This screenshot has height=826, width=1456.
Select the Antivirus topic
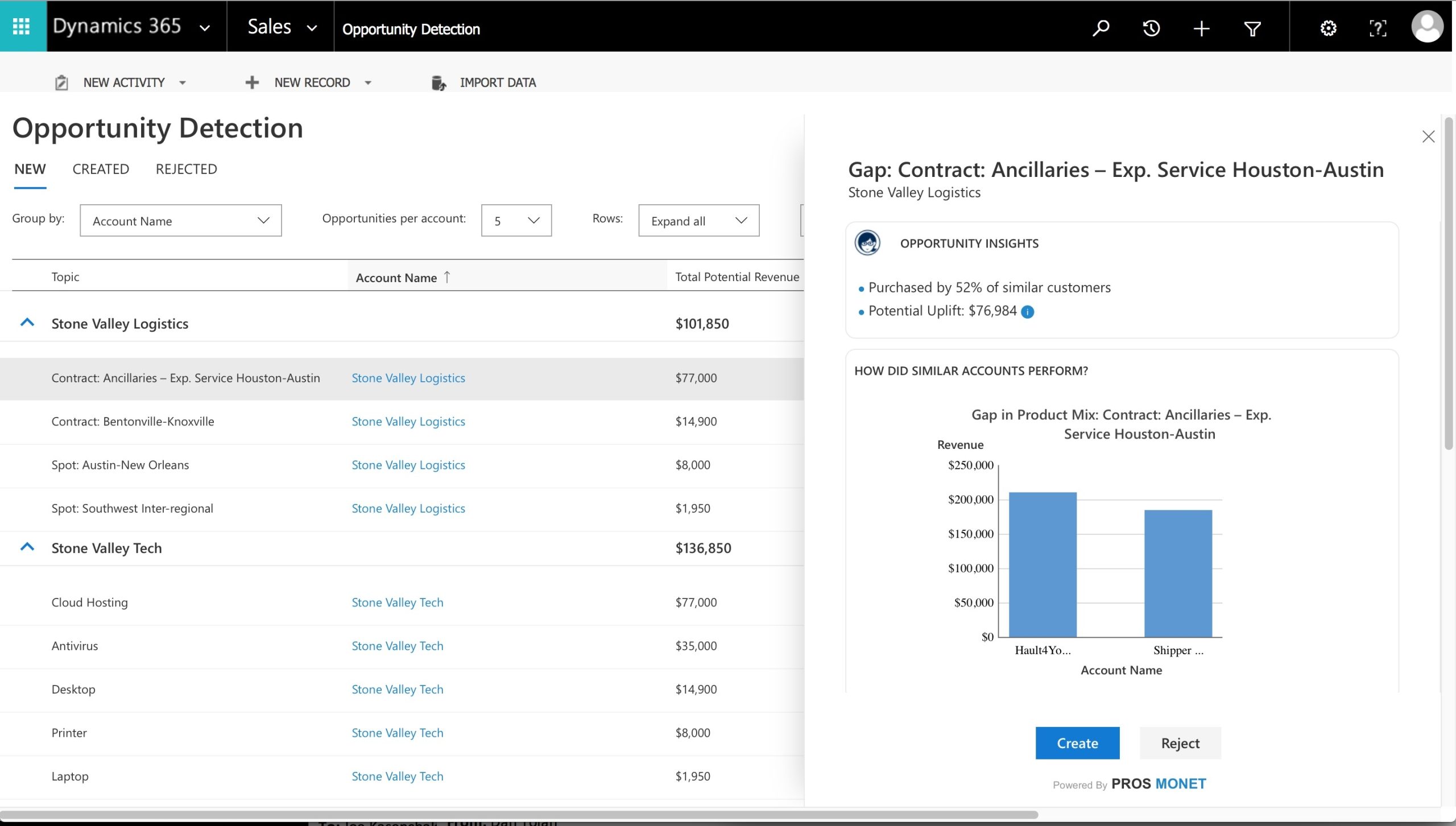(x=75, y=646)
